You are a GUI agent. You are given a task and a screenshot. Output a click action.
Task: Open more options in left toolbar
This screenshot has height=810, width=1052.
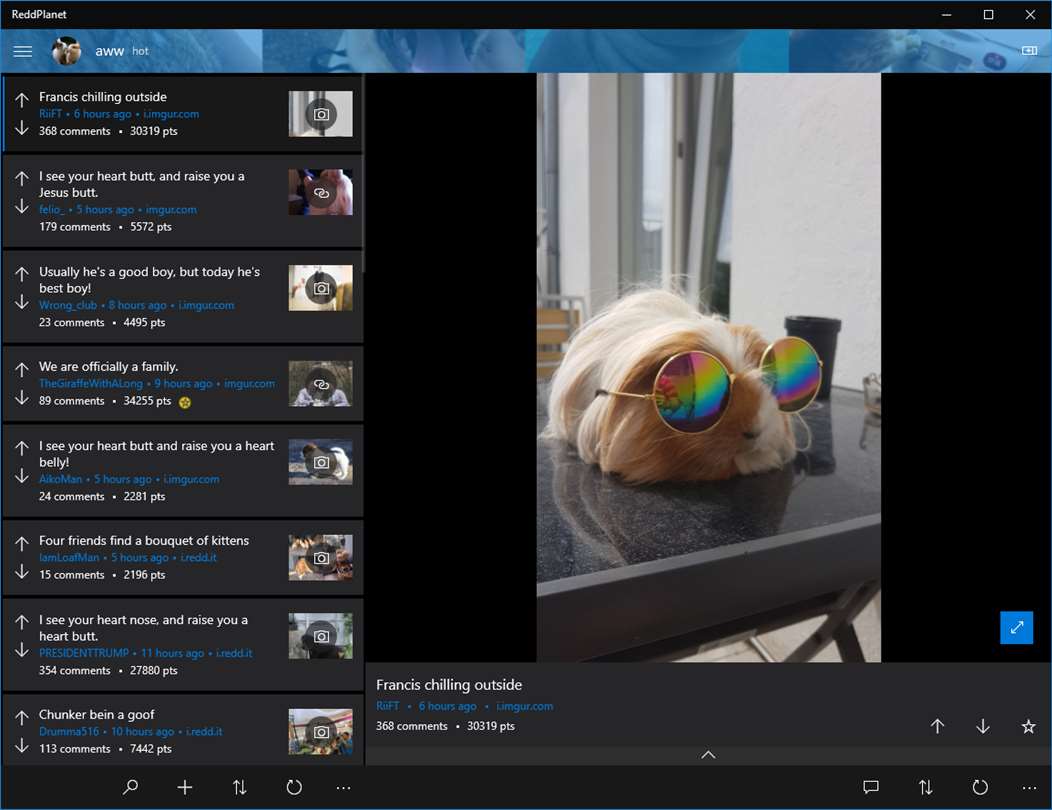(x=343, y=788)
